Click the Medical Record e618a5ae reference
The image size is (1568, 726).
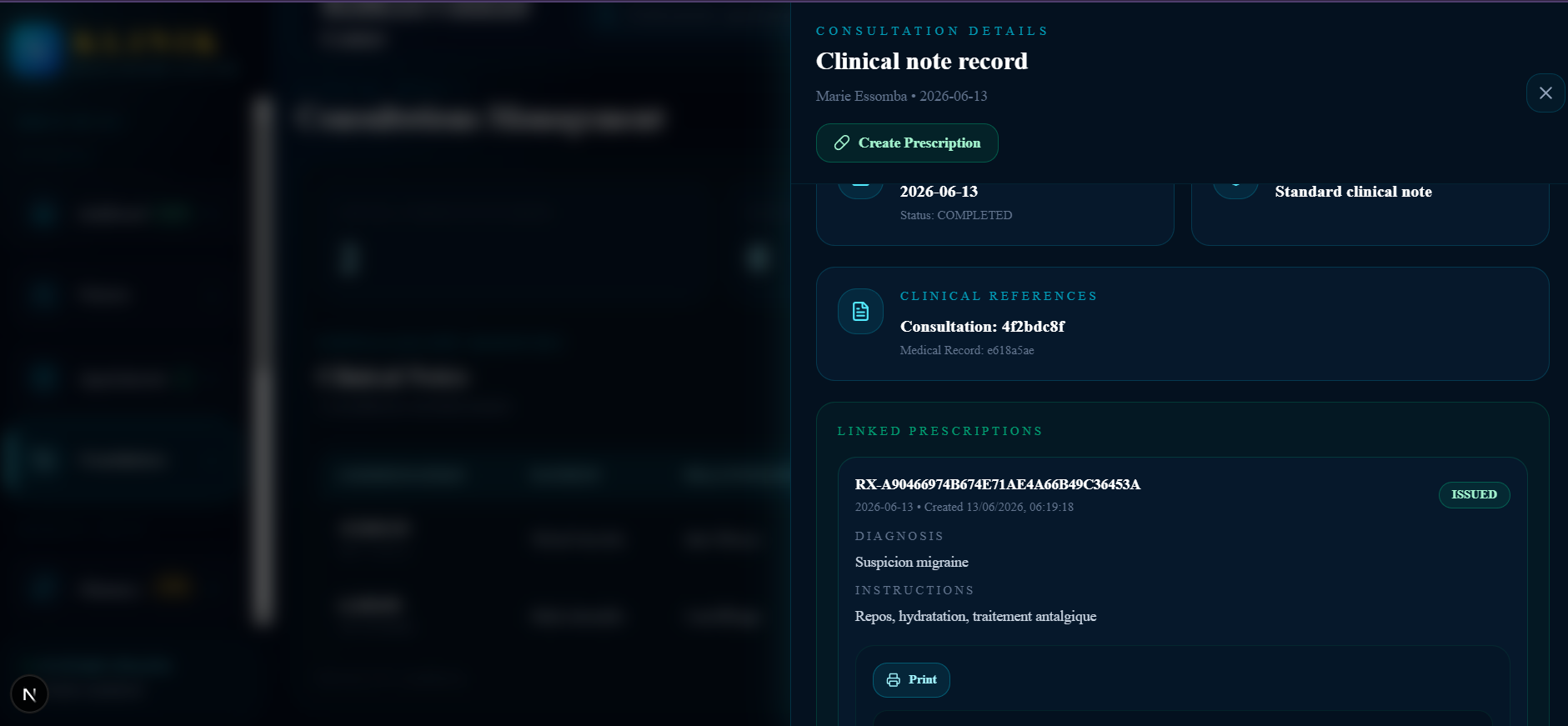[x=967, y=350]
